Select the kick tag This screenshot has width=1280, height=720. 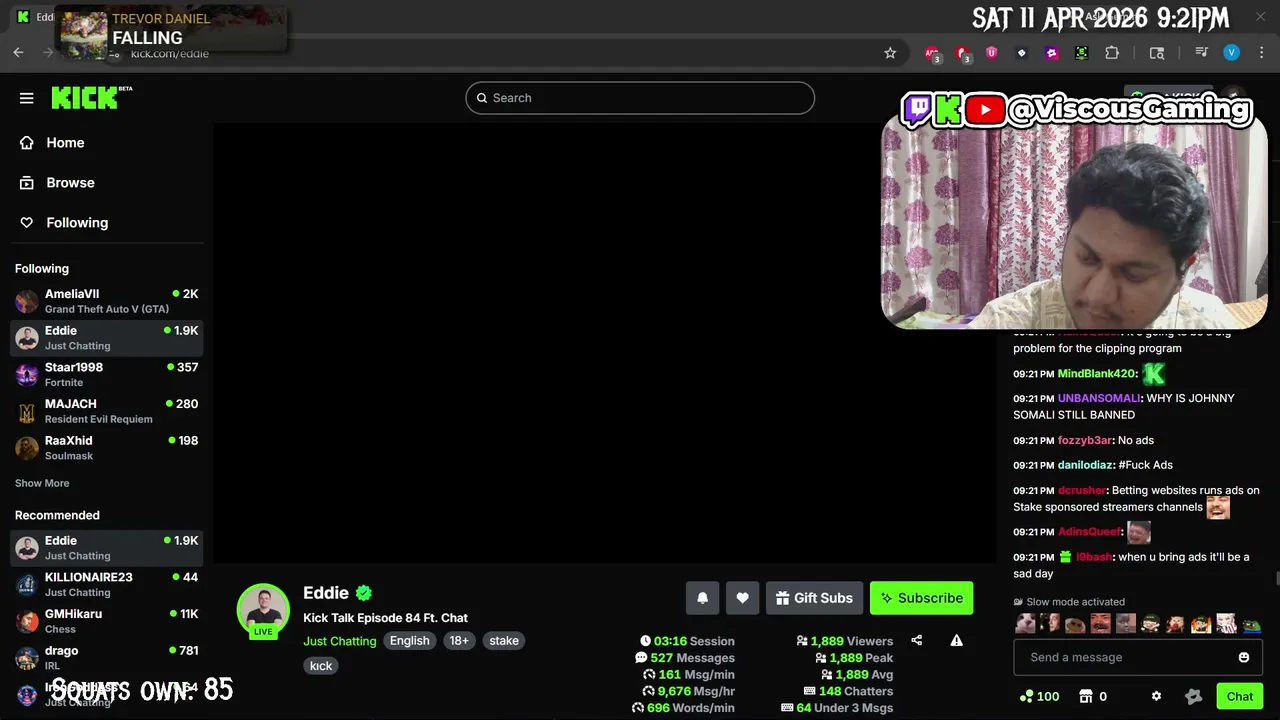tap(321, 666)
